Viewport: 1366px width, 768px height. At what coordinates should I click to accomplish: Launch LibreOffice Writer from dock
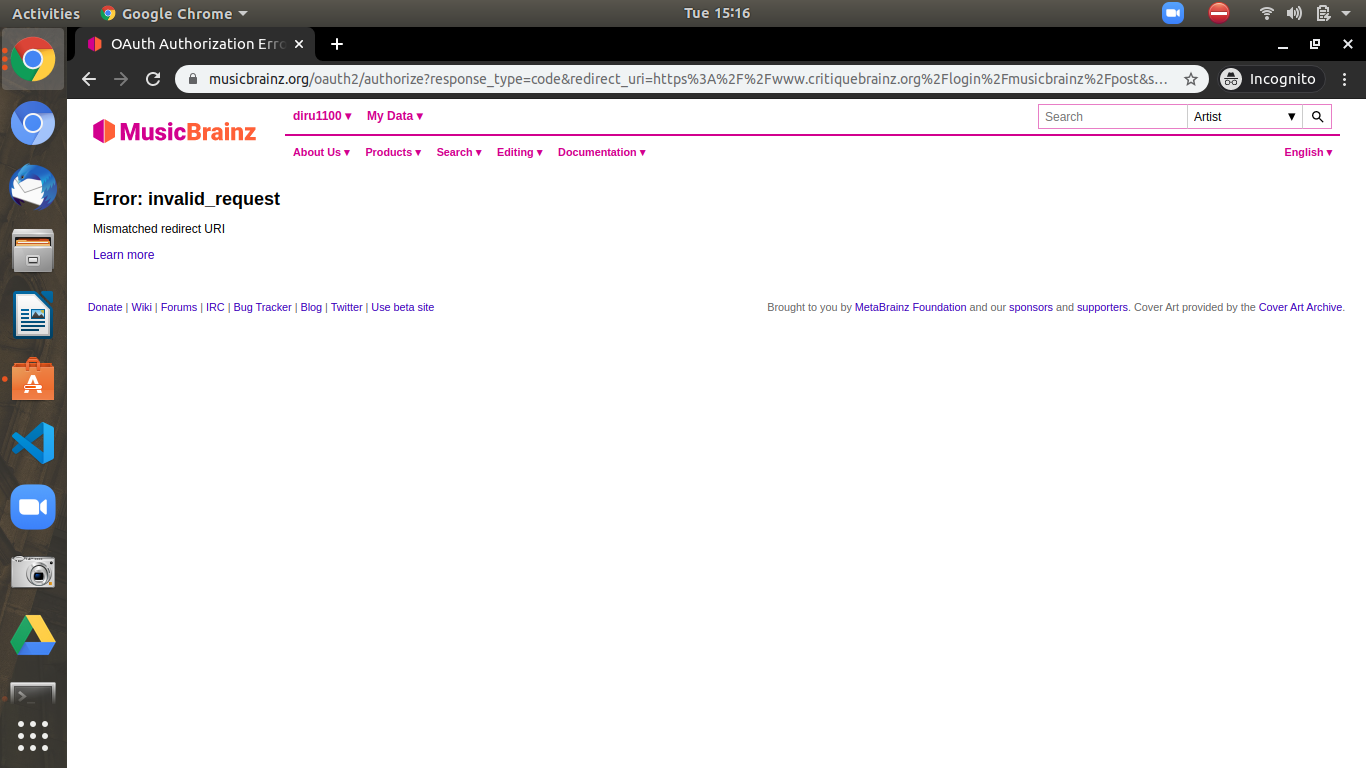pos(33,315)
